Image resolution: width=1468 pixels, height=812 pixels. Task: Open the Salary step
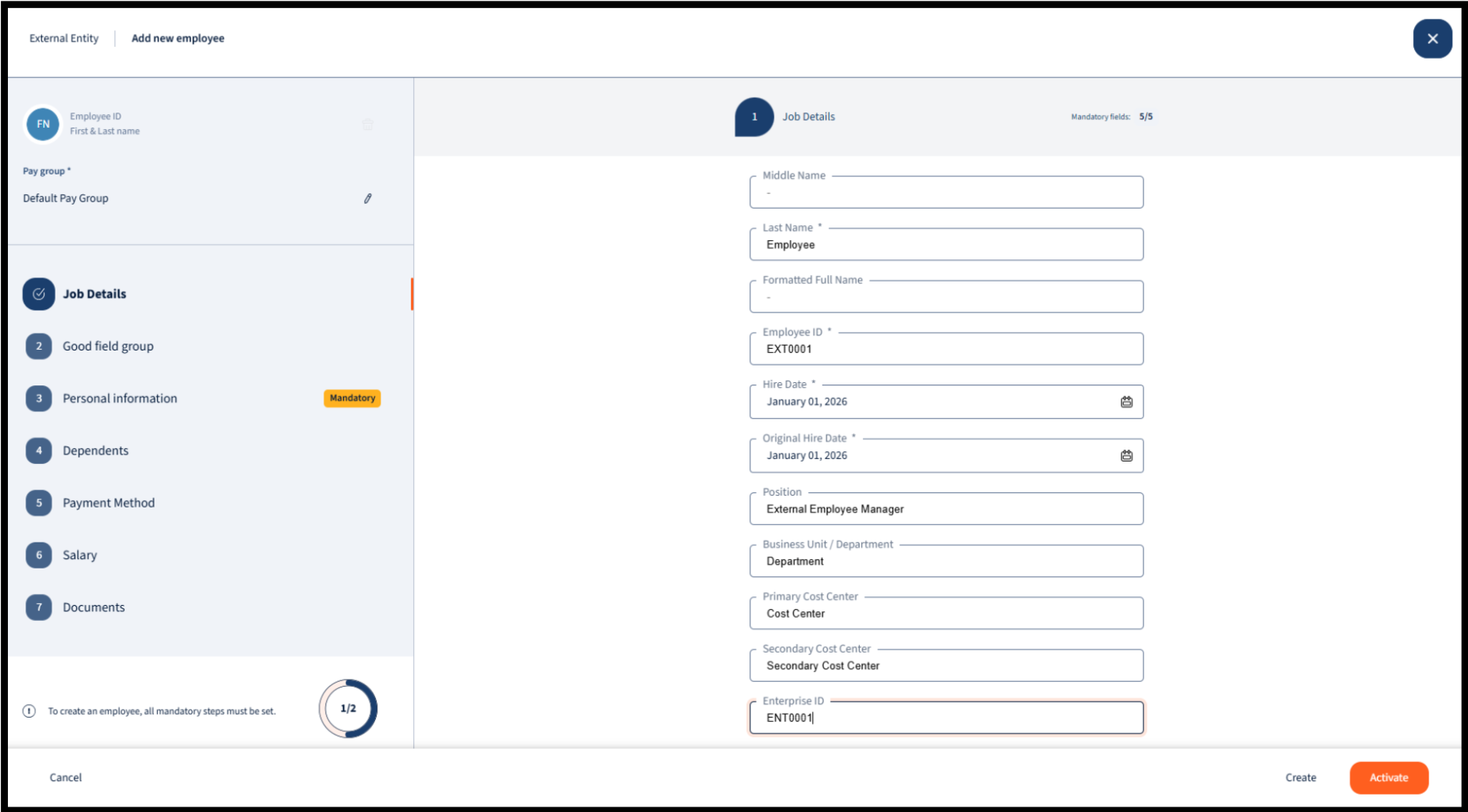(79, 555)
